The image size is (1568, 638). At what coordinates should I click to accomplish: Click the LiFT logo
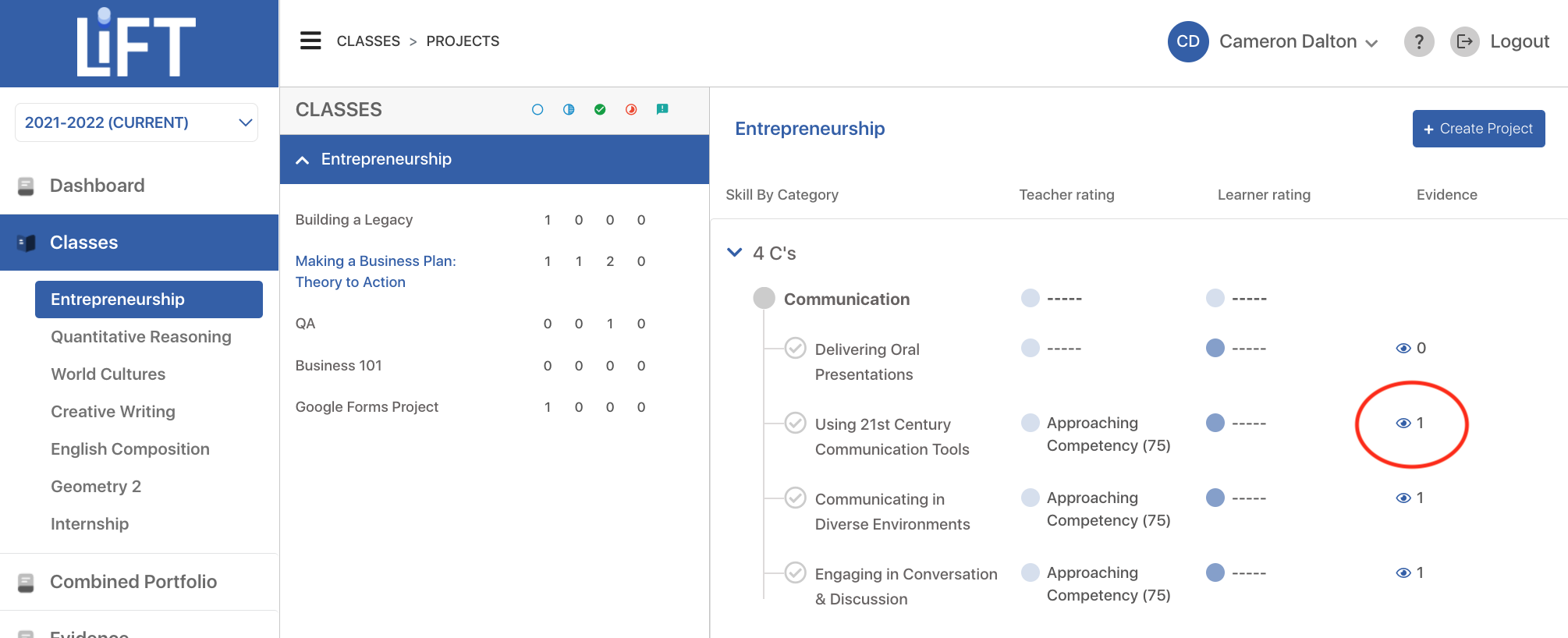click(137, 43)
